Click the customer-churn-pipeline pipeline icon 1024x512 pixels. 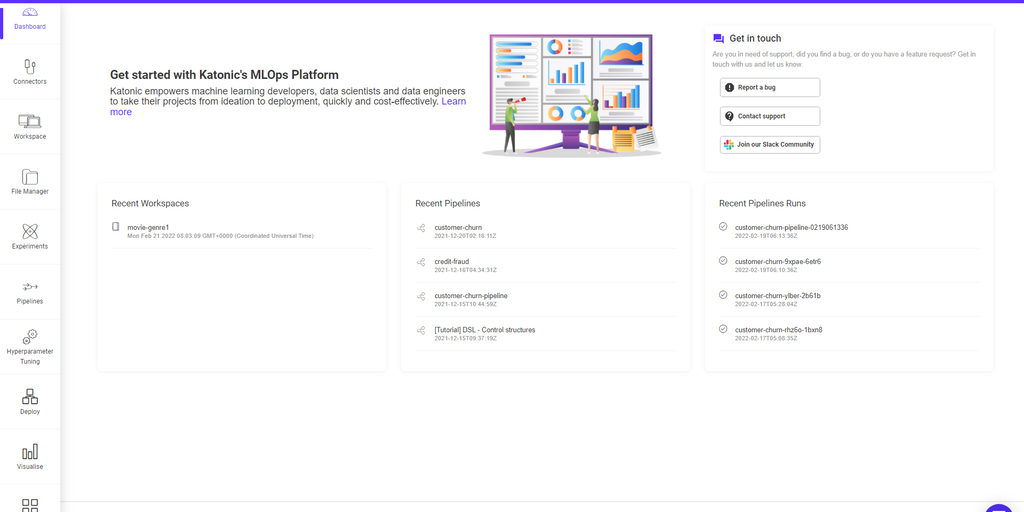coord(421,296)
